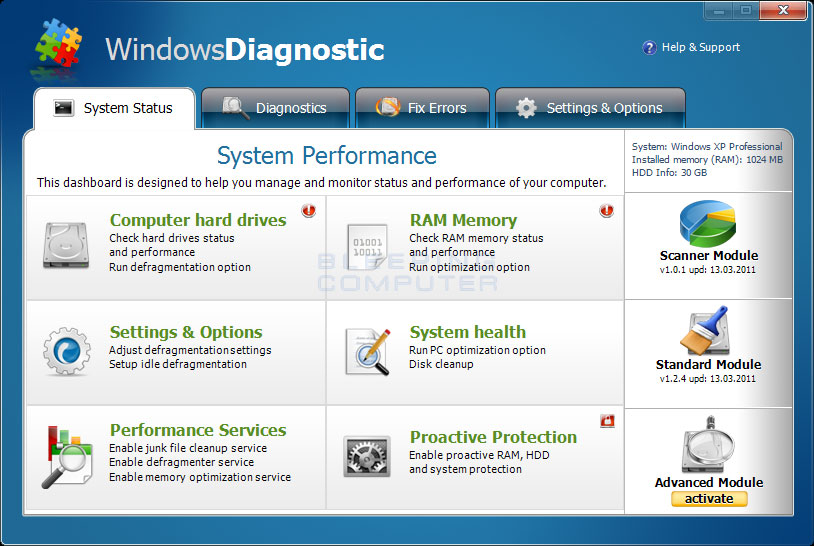Click 'Adjust defragmentation settings' text
This screenshot has width=814, height=546.
[190, 350]
